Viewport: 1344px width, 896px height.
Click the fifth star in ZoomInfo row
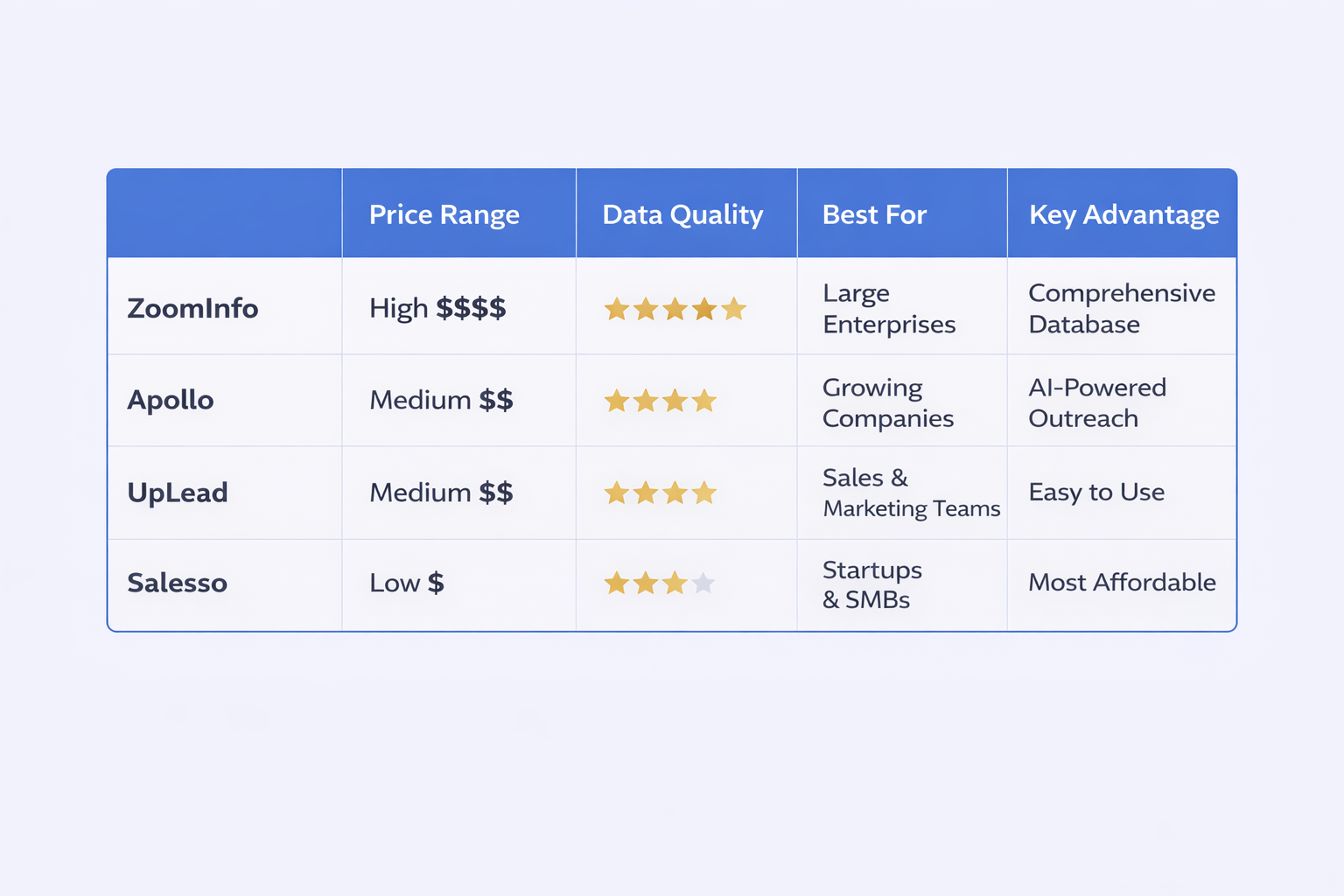click(734, 309)
